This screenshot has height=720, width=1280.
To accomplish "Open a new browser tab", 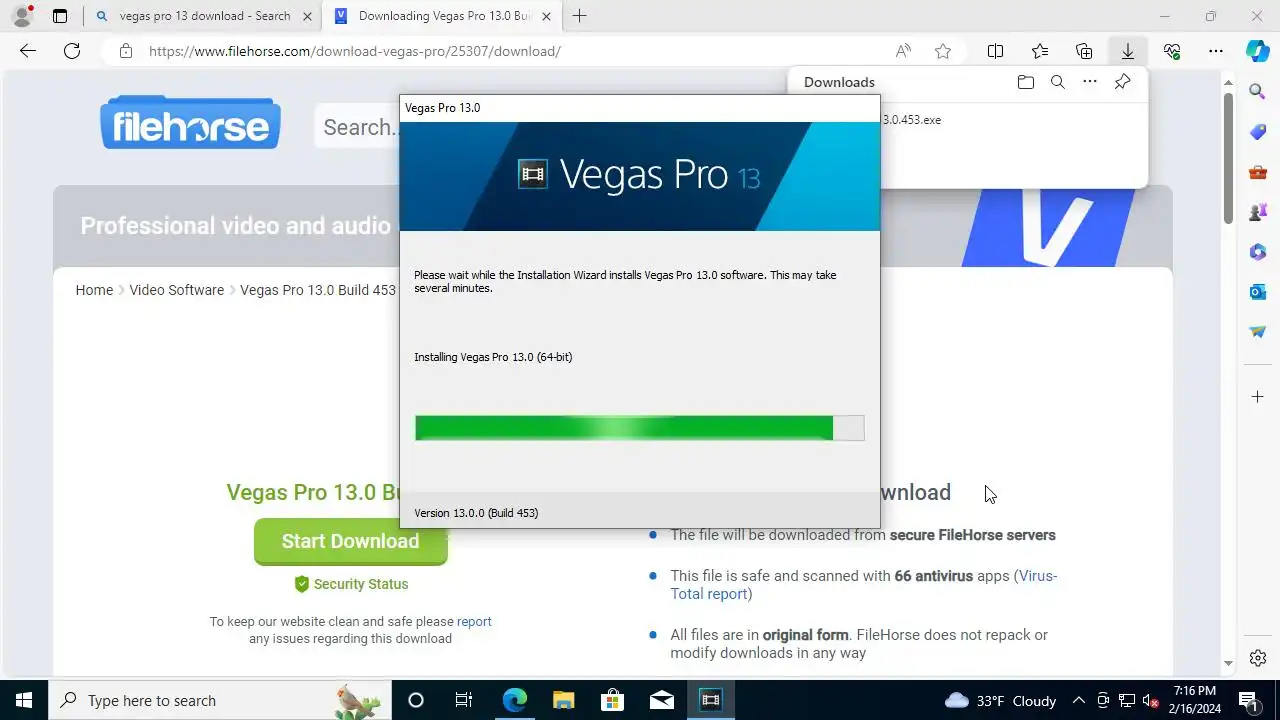I will (x=579, y=16).
